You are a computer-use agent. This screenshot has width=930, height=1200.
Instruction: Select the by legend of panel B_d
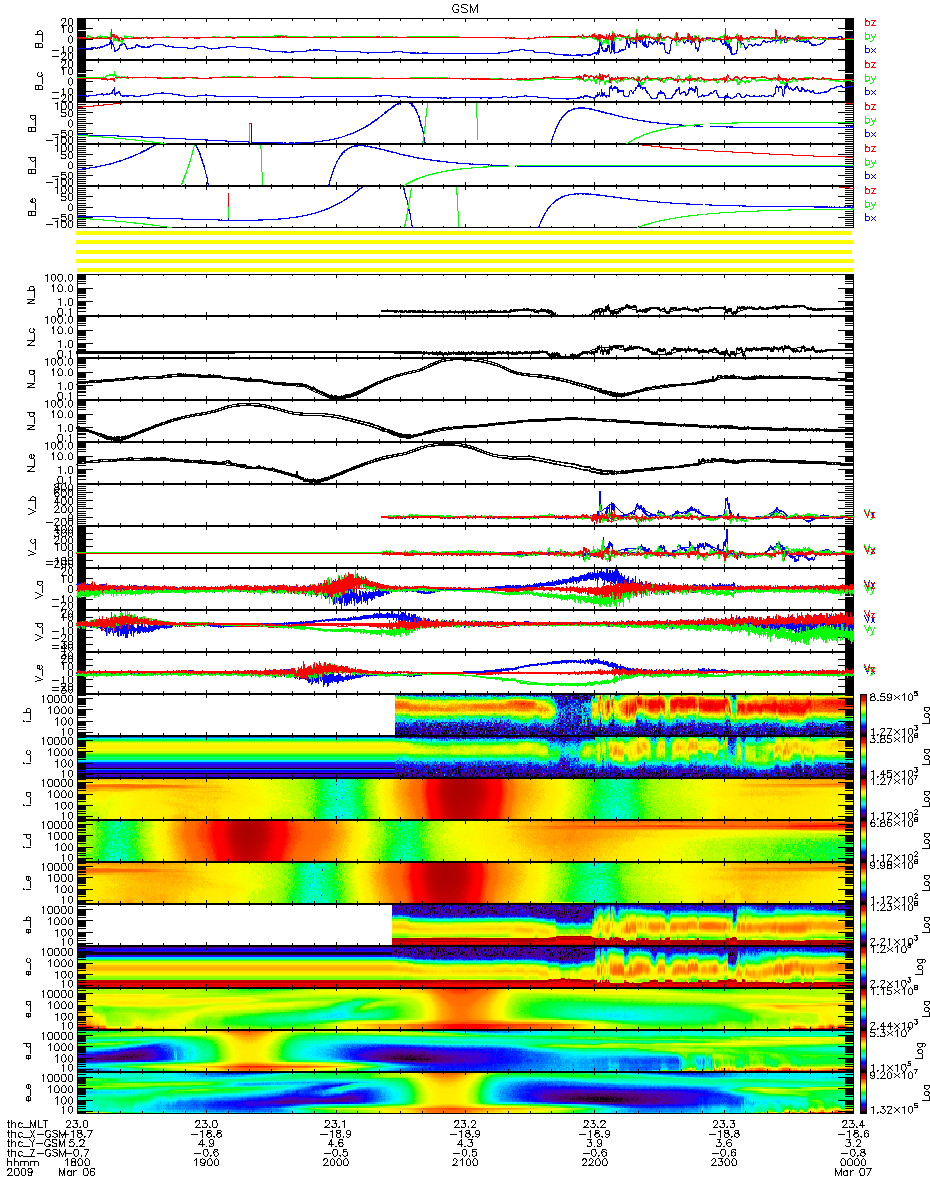coord(869,162)
